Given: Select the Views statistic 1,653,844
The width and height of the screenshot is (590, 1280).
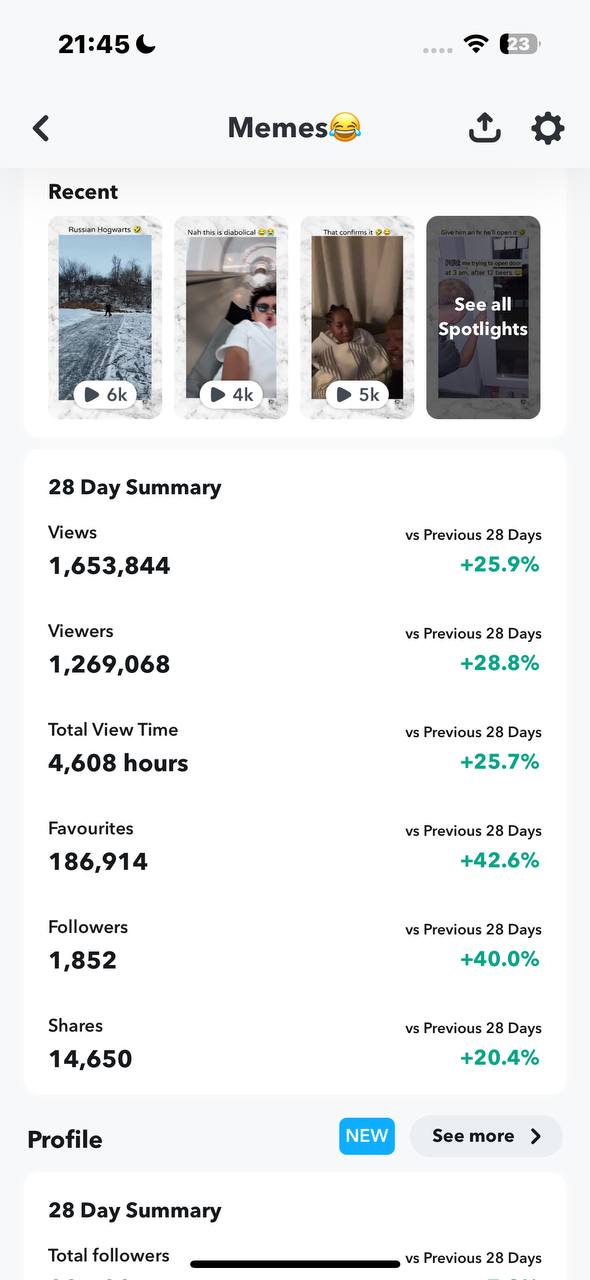Looking at the screenshot, I should pyautogui.click(x=109, y=566).
